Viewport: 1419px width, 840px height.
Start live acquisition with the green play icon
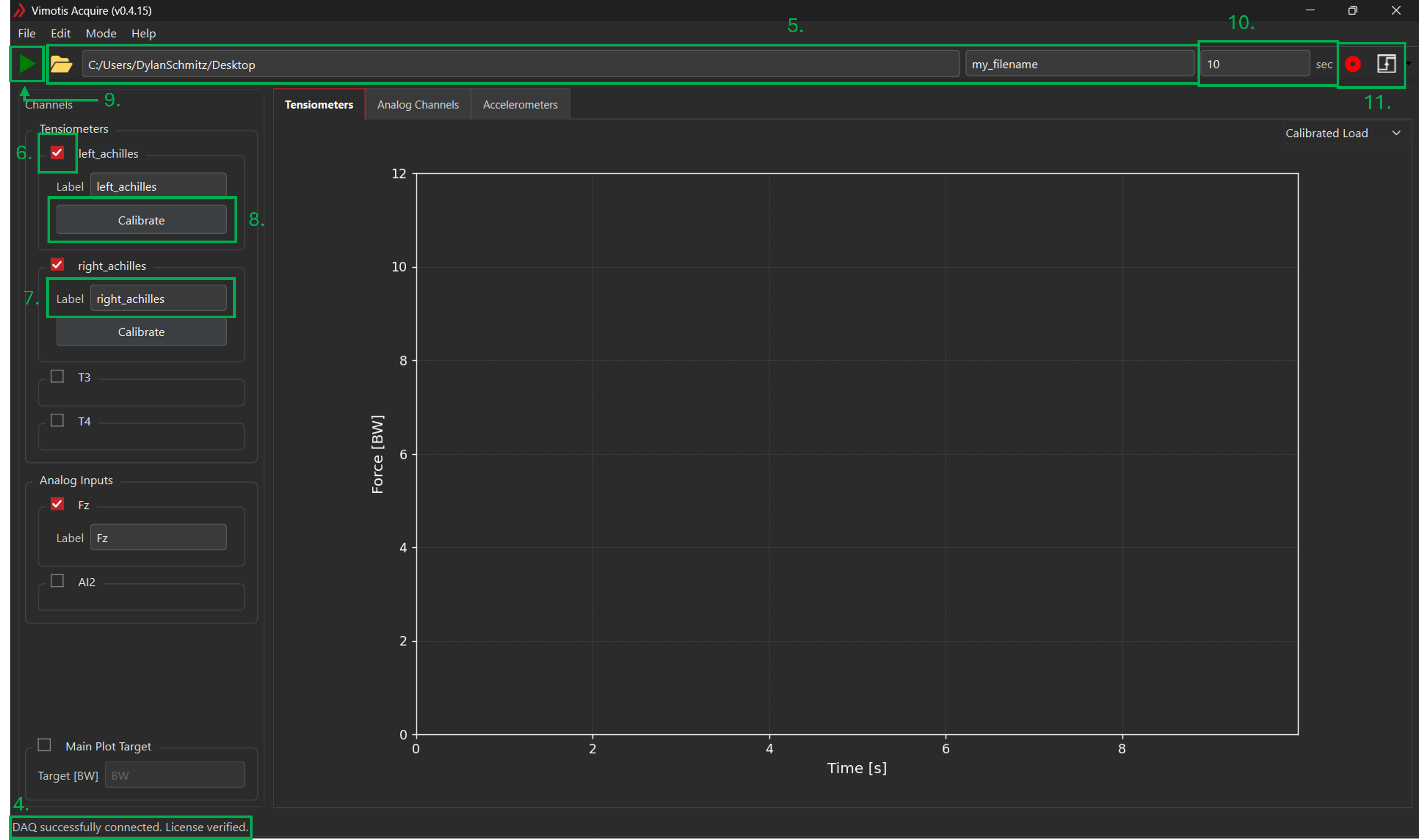pos(26,64)
